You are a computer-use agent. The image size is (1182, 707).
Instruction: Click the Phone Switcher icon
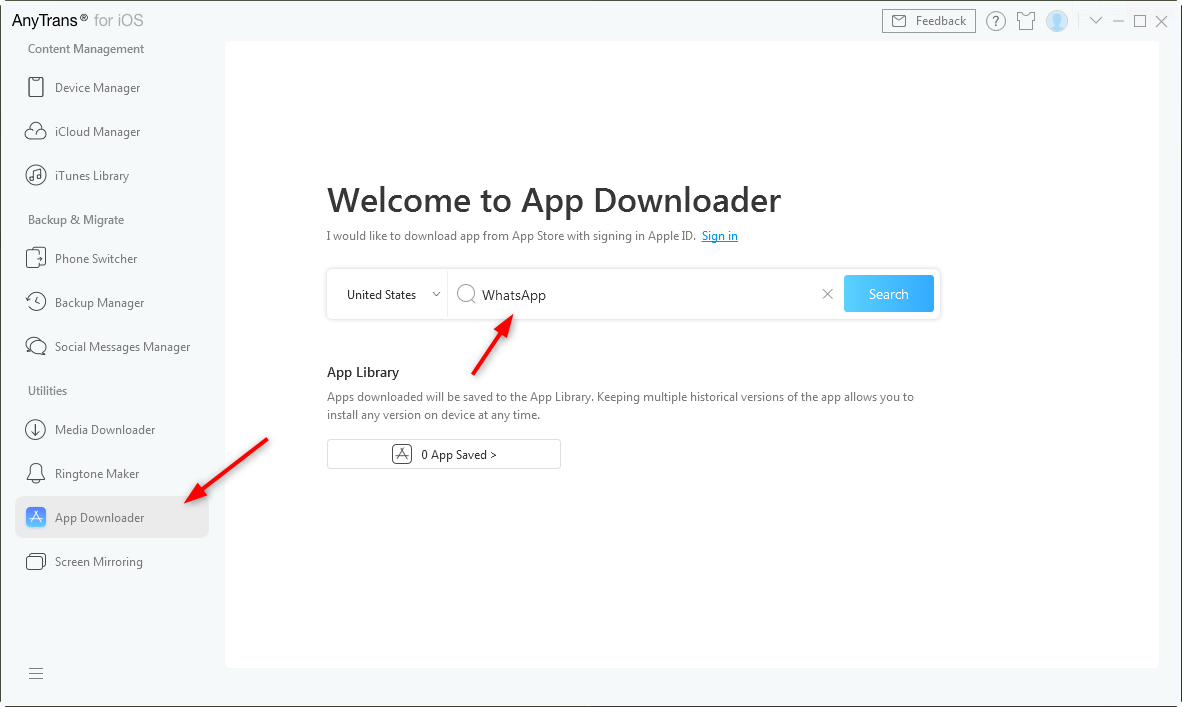tap(35, 259)
